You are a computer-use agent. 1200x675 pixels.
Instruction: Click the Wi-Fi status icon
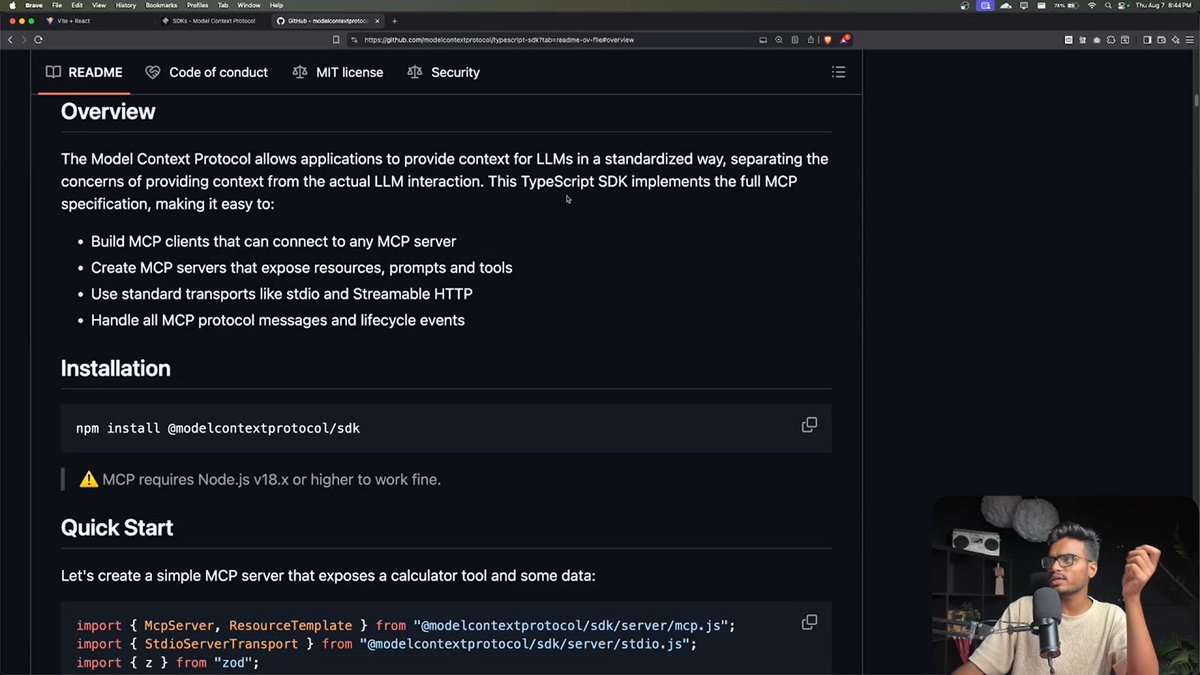[1092, 5]
